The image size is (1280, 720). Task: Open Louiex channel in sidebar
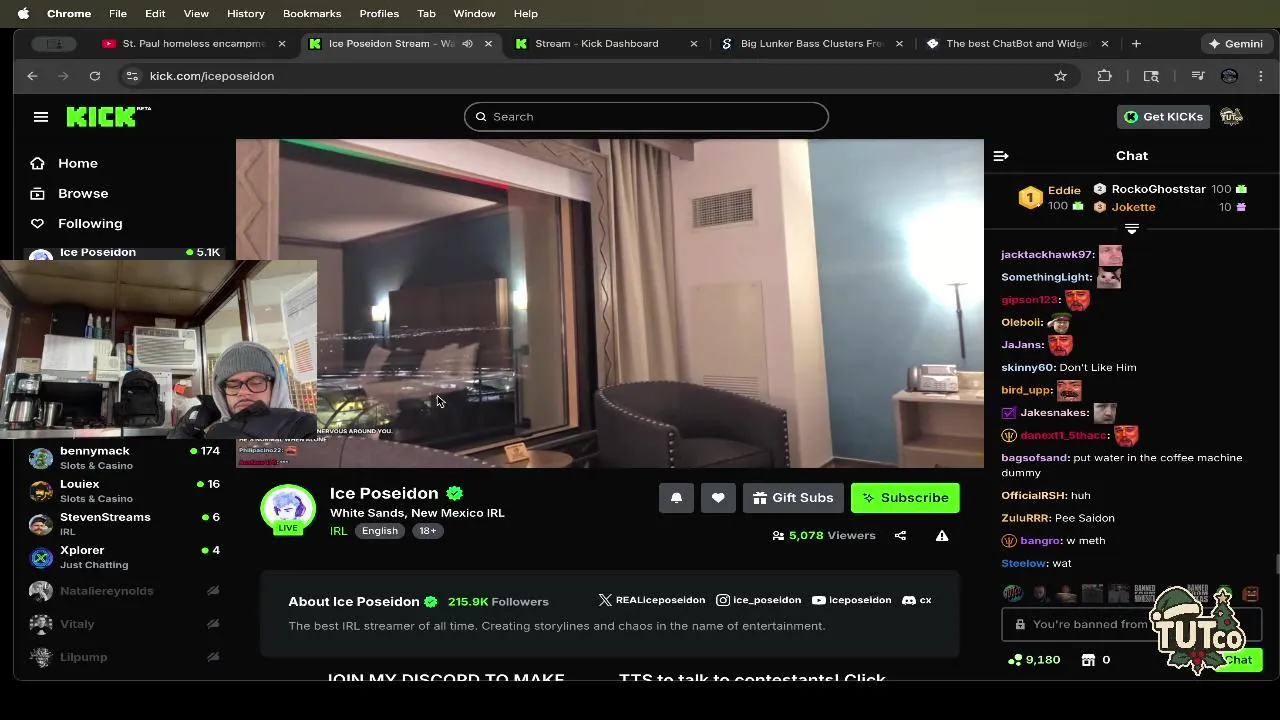point(125,491)
